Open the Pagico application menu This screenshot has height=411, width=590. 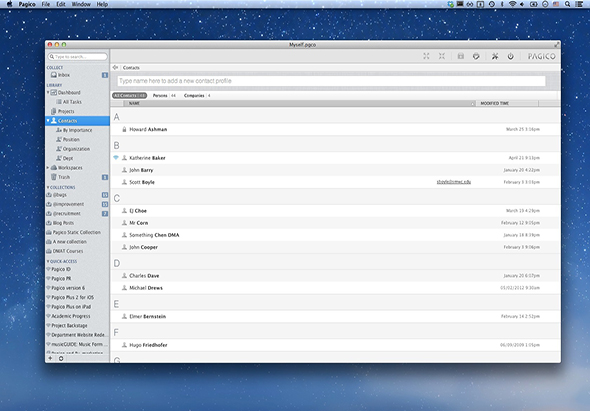(27, 4)
